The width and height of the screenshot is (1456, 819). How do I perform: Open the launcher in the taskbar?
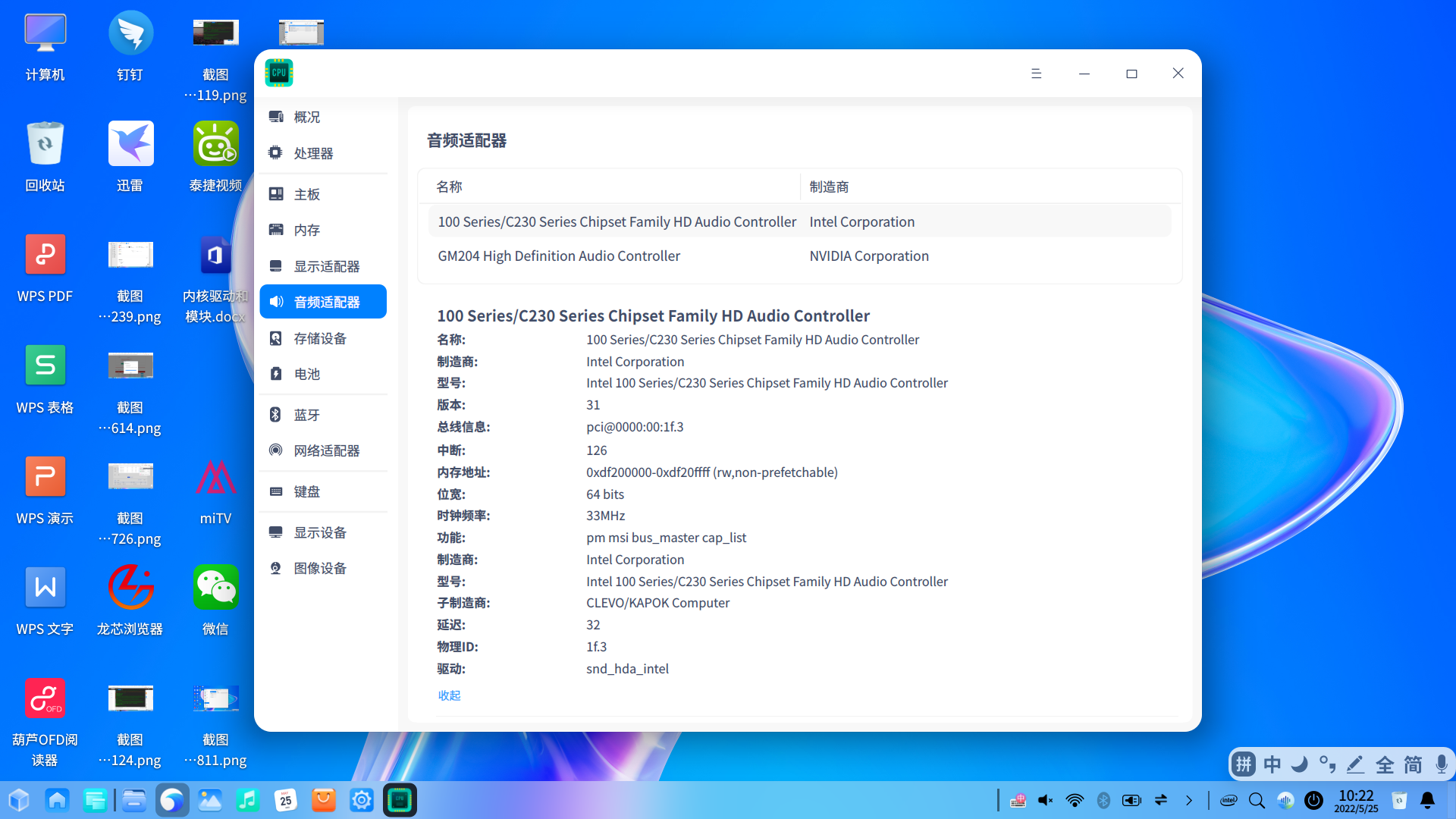click(x=19, y=800)
